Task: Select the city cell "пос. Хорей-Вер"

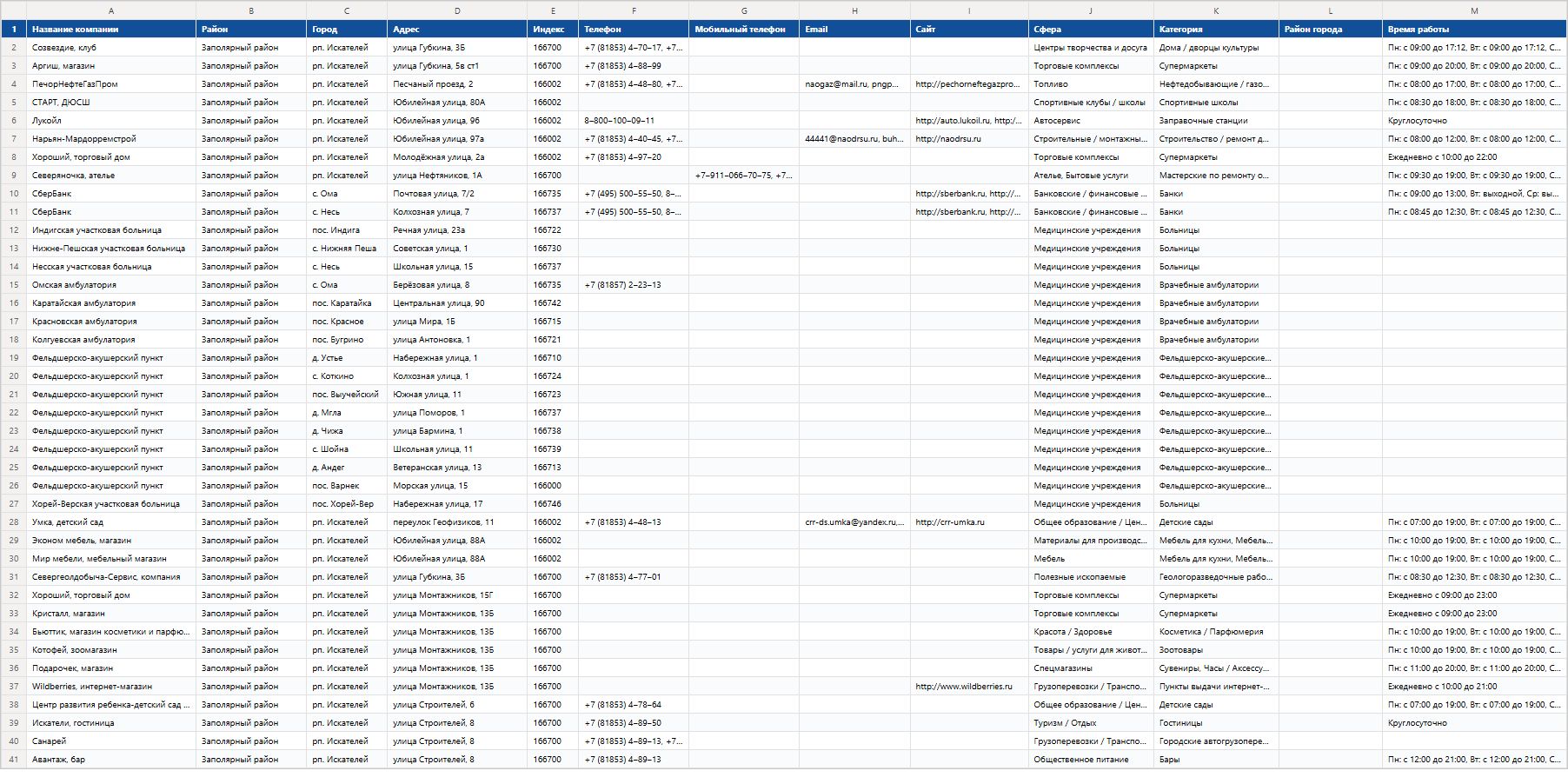Action: tap(347, 504)
